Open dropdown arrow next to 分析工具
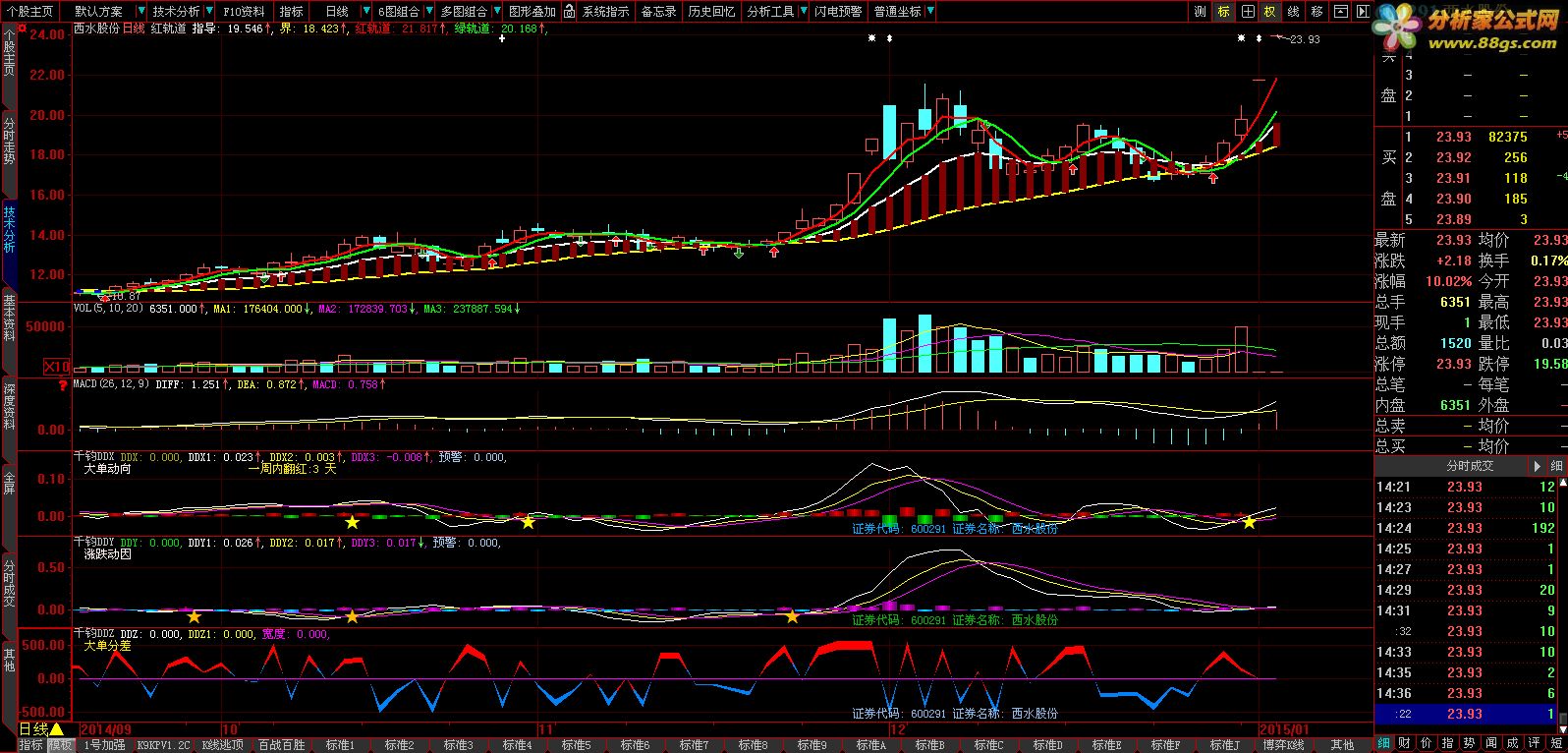 [x=803, y=12]
